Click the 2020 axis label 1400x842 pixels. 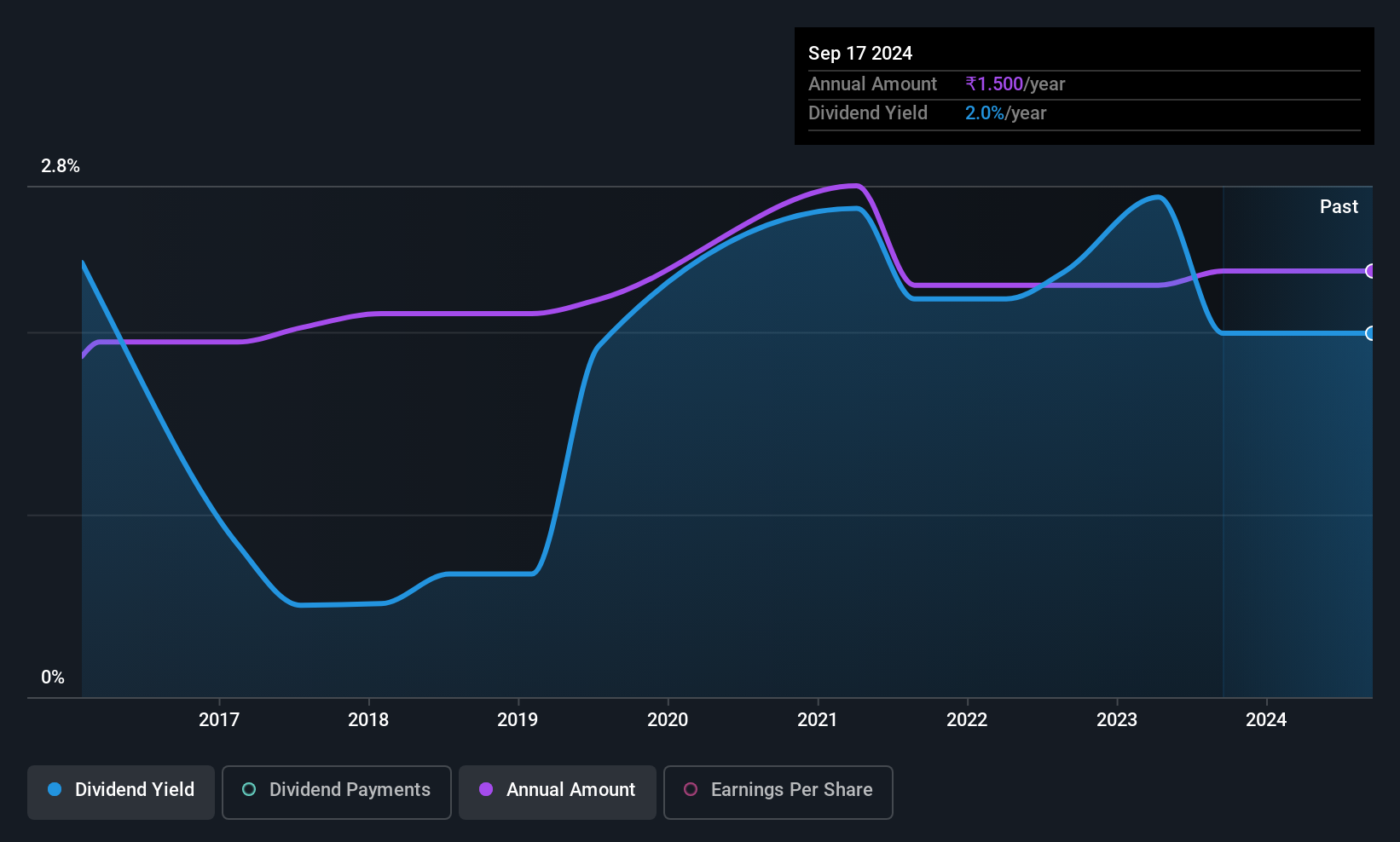(x=668, y=720)
